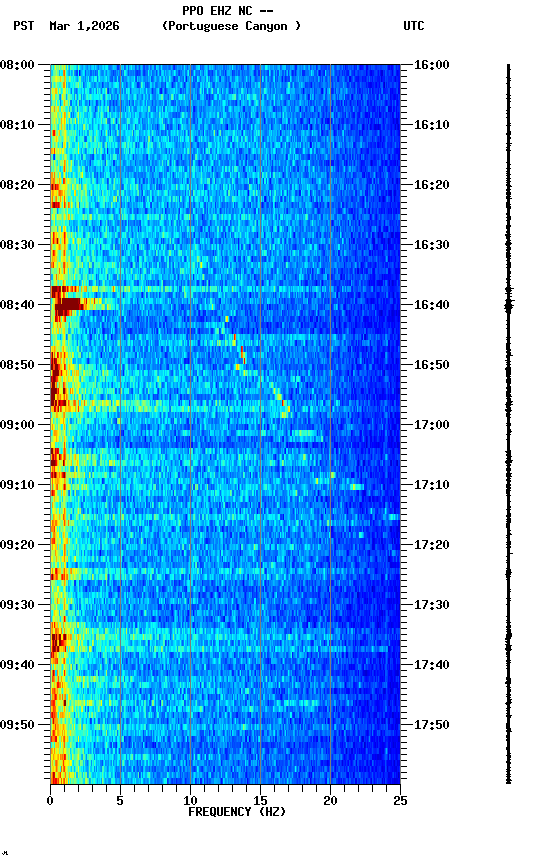Click the '0' frequency axis tick label
The width and height of the screenshot is (552, 864).
coord(50,801)
